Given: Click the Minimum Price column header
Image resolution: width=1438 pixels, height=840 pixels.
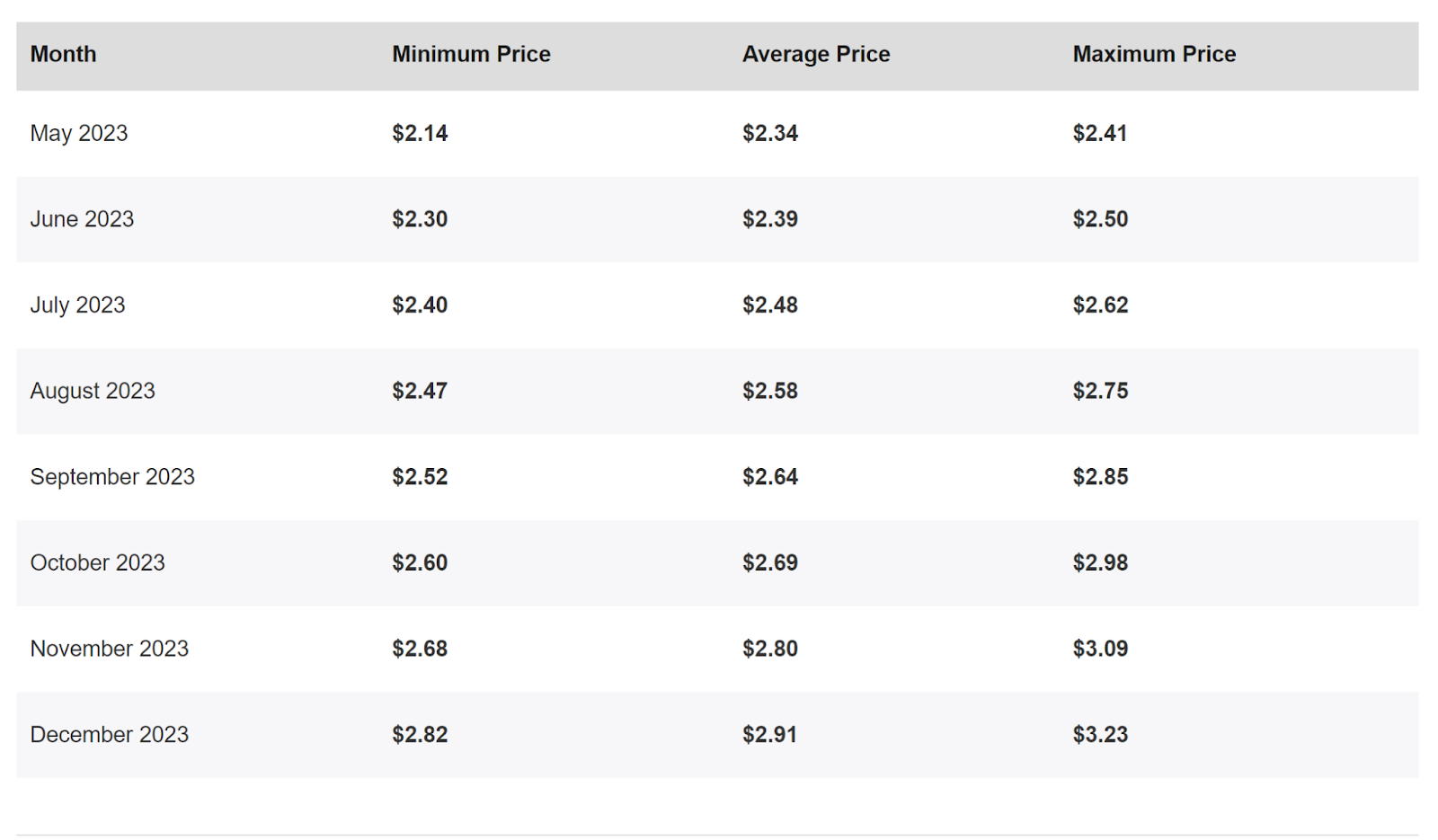Looking at the screenshot, I should click(x=471, y=54).
